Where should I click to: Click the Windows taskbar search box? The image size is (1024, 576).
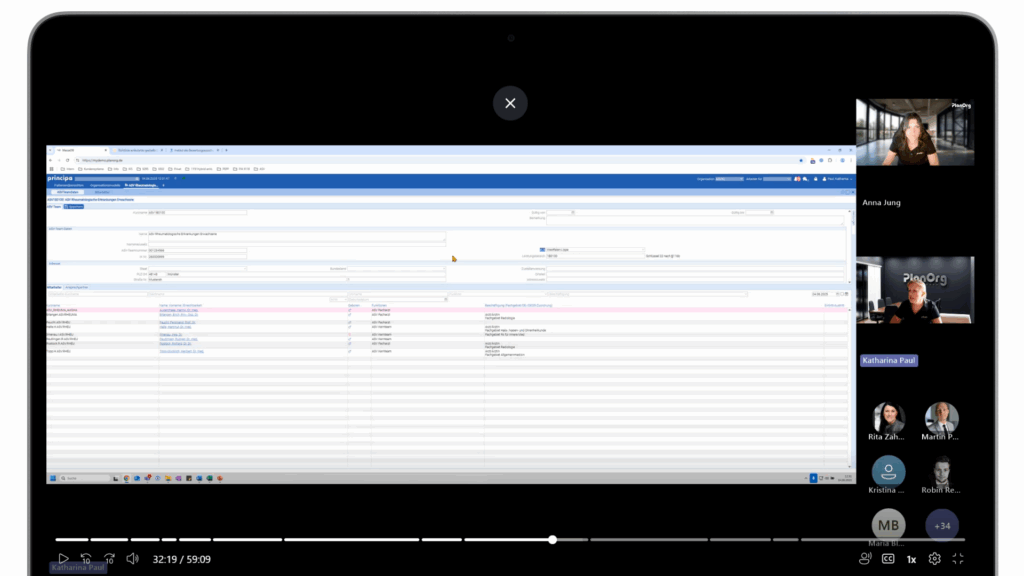(85, 478)
